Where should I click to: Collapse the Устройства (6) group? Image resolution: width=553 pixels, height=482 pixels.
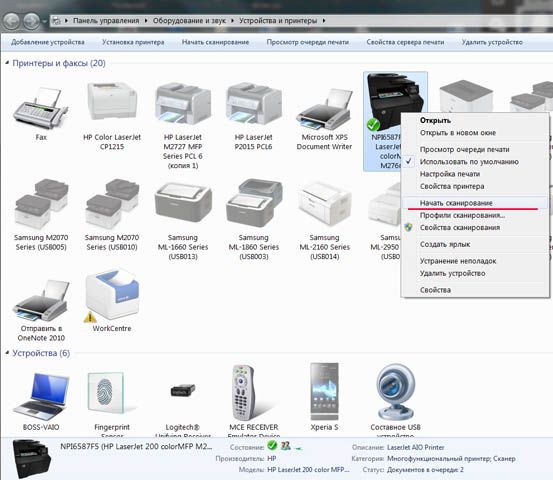[7, 353]
